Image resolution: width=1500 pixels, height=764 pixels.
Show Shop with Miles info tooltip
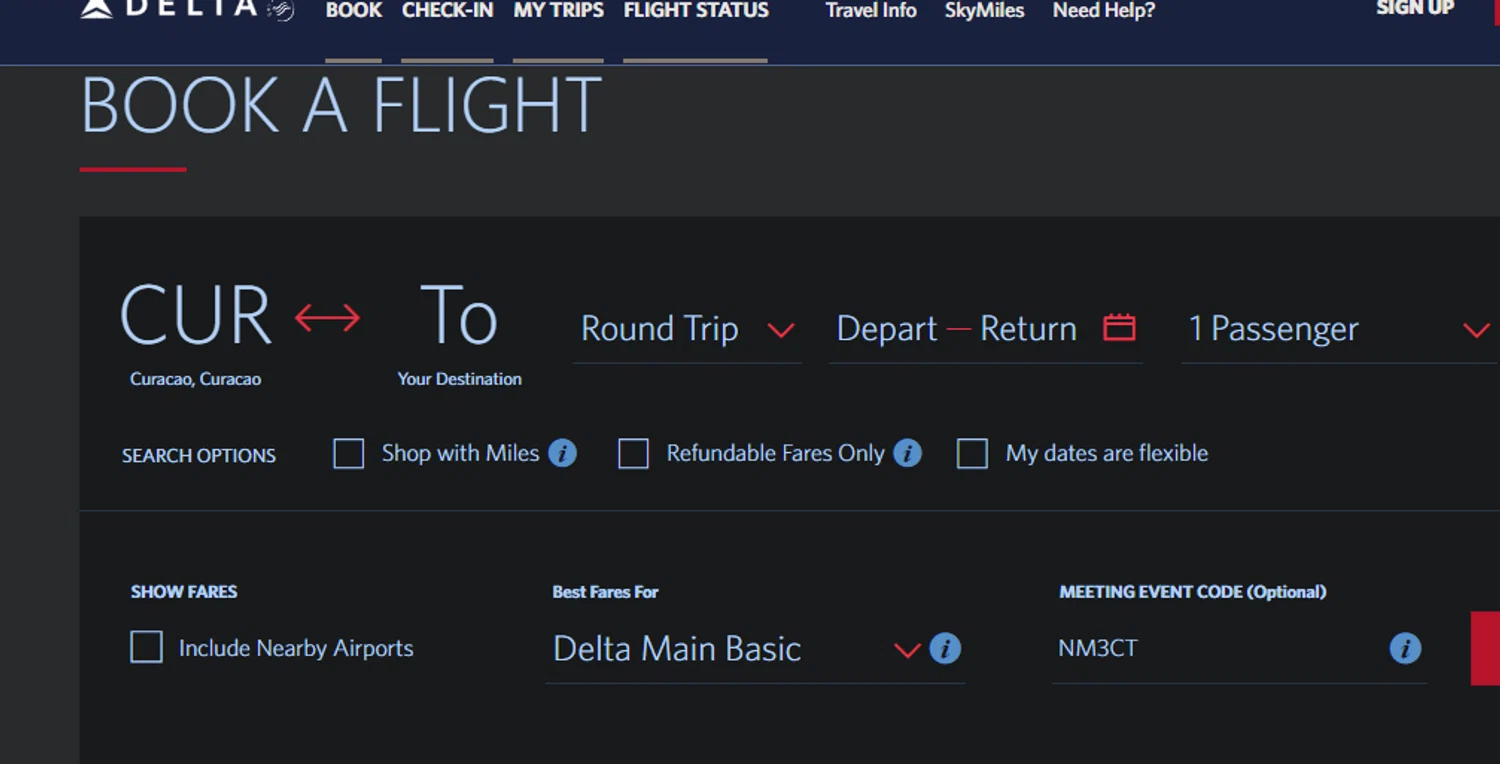562,454
